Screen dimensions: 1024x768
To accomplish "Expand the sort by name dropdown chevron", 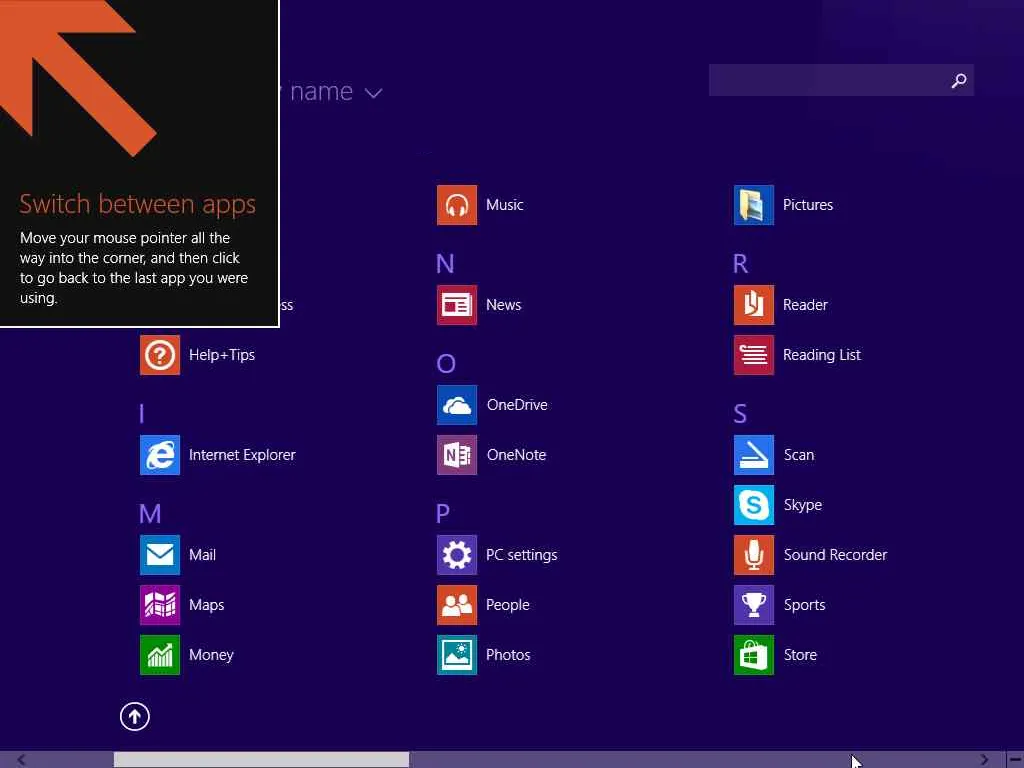I will 374,93.
